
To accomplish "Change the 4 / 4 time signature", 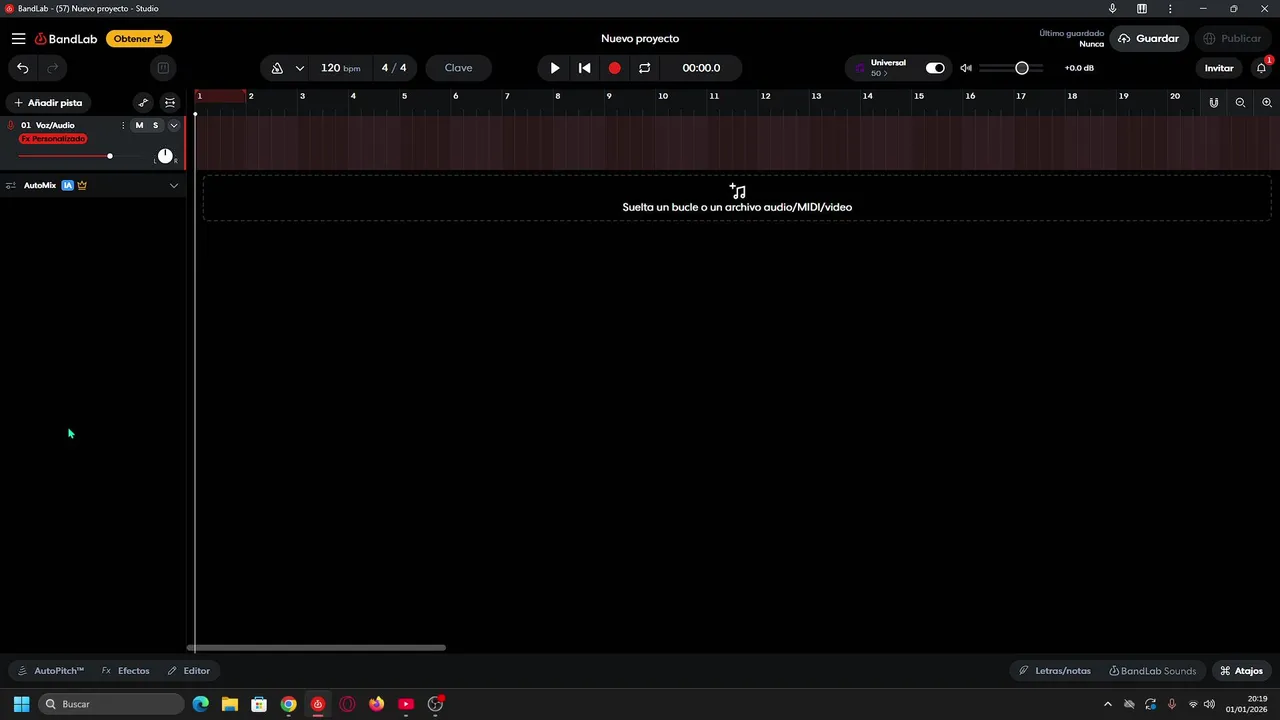I will pos(394,68).
